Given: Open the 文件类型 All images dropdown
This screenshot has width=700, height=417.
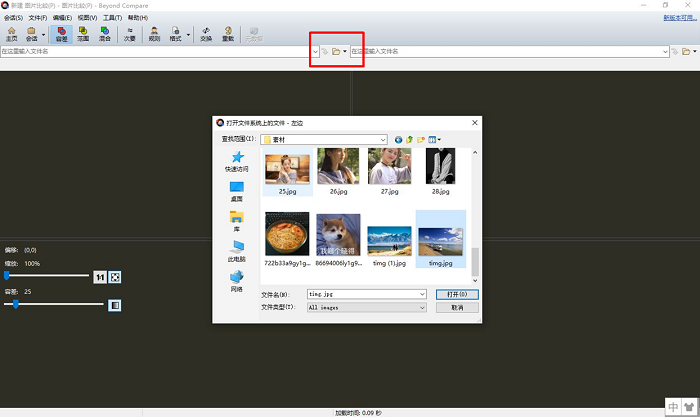Looking at the screenshot, I should click(x=422, y=308).
